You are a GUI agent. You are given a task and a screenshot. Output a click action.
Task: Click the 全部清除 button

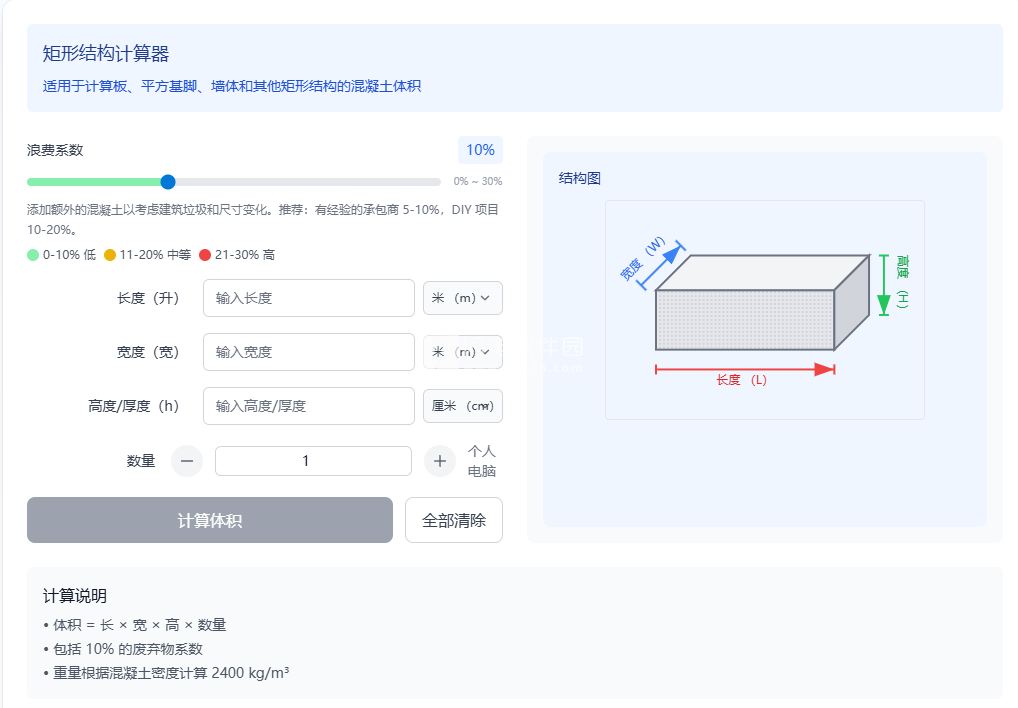[454, 520]
